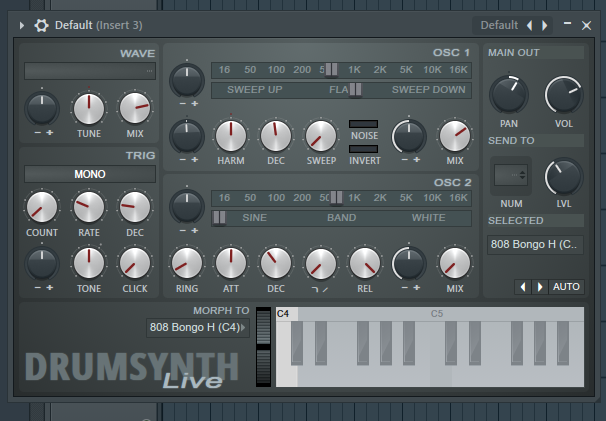Click the OSC 2 ATT knob
Image resolution: width=606 pixels, height=421 pixels.
(231, 263)
